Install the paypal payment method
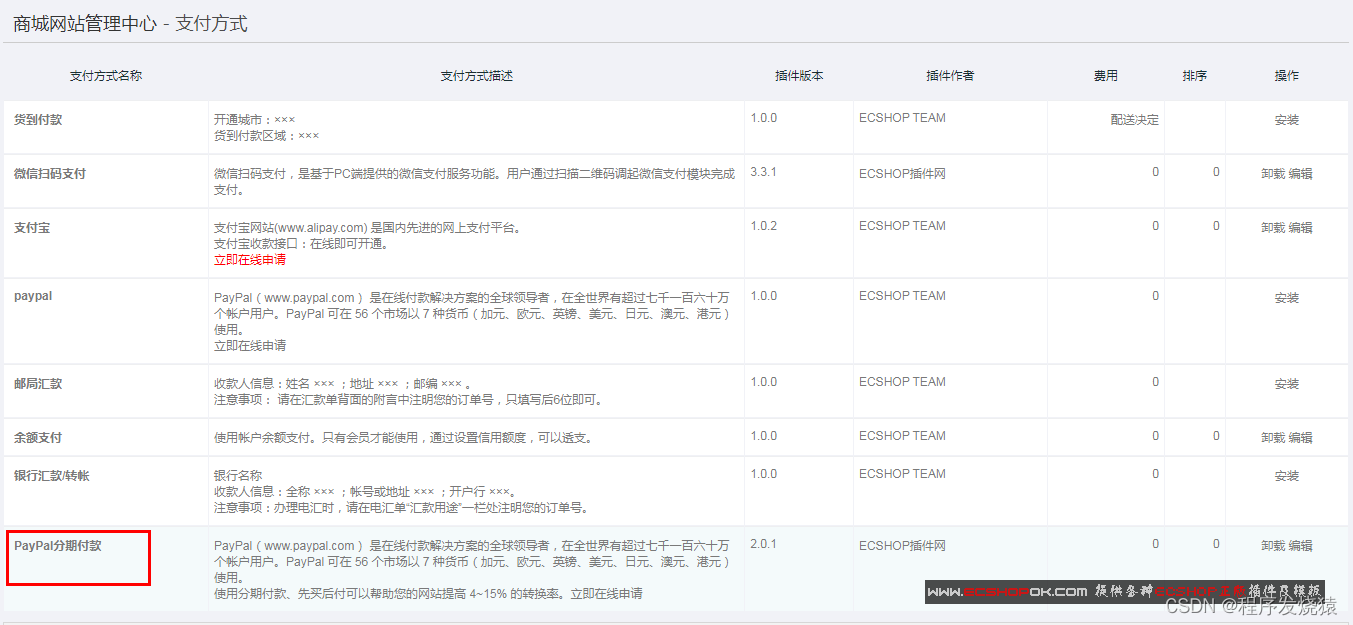1353x625 pixels. tap(1286, 295)
